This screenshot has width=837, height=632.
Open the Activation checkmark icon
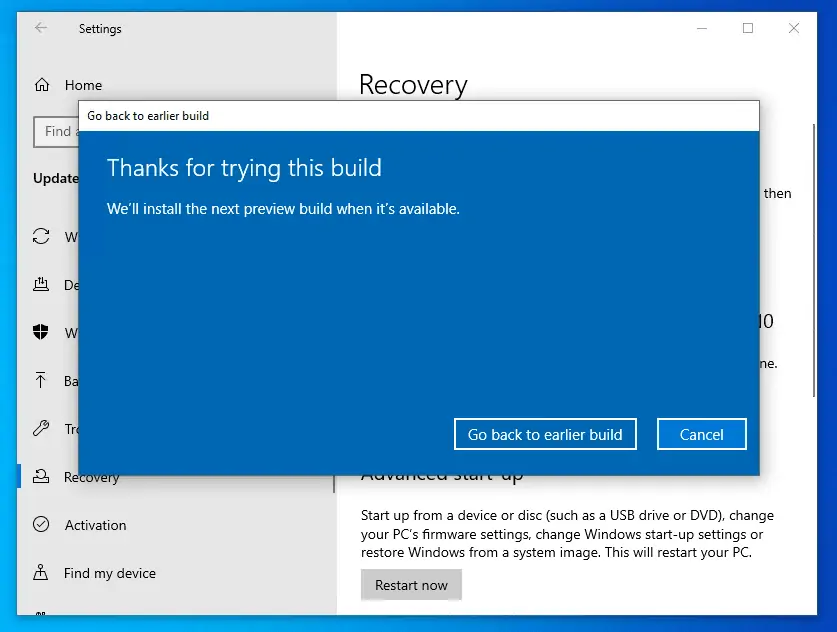(x=40, y=525)
